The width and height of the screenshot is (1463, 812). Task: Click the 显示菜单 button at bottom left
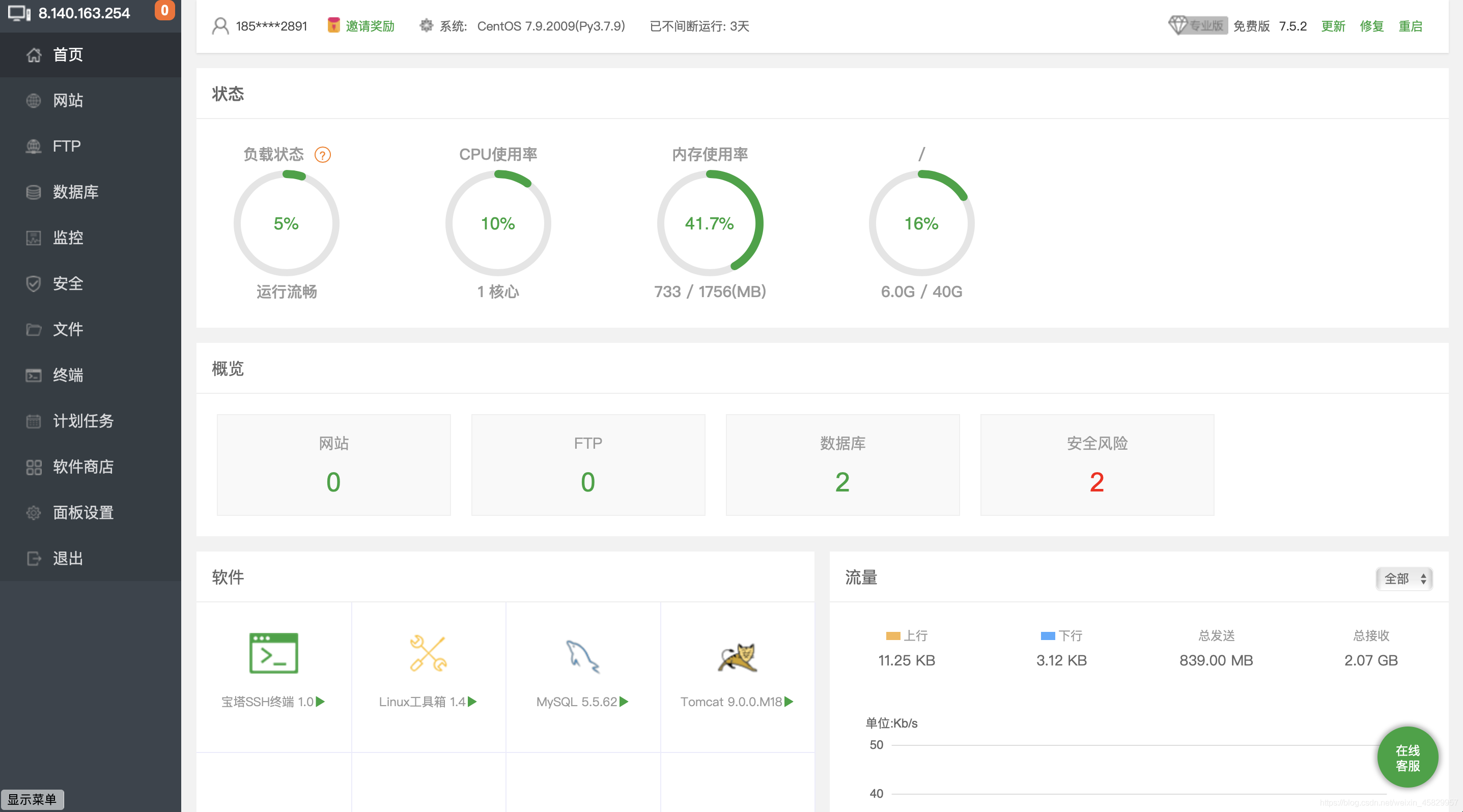coord(32,799)
